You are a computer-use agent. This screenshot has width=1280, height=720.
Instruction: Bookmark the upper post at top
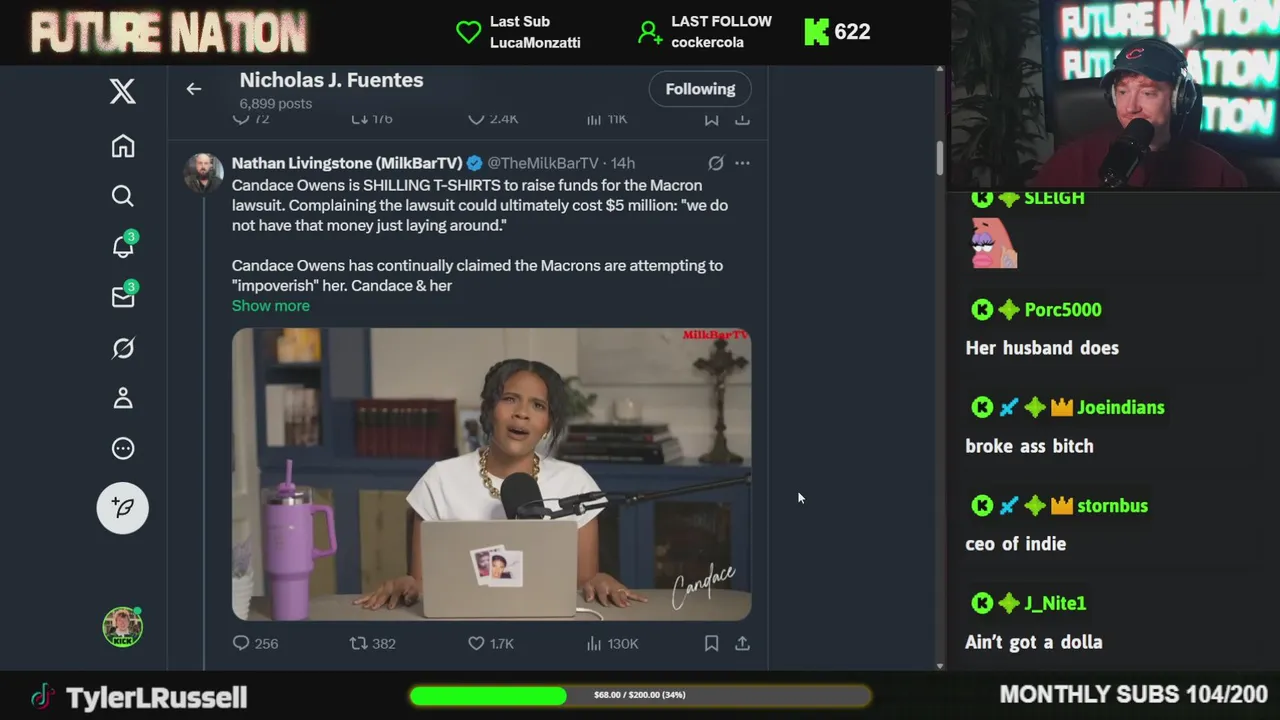pos(711,119)
